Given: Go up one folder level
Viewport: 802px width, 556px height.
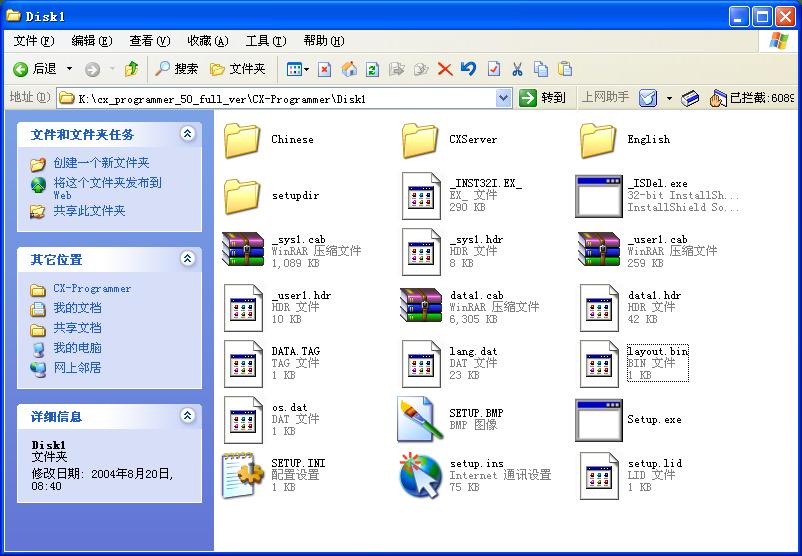Looking at the screenshot, I should click(131, 69).
